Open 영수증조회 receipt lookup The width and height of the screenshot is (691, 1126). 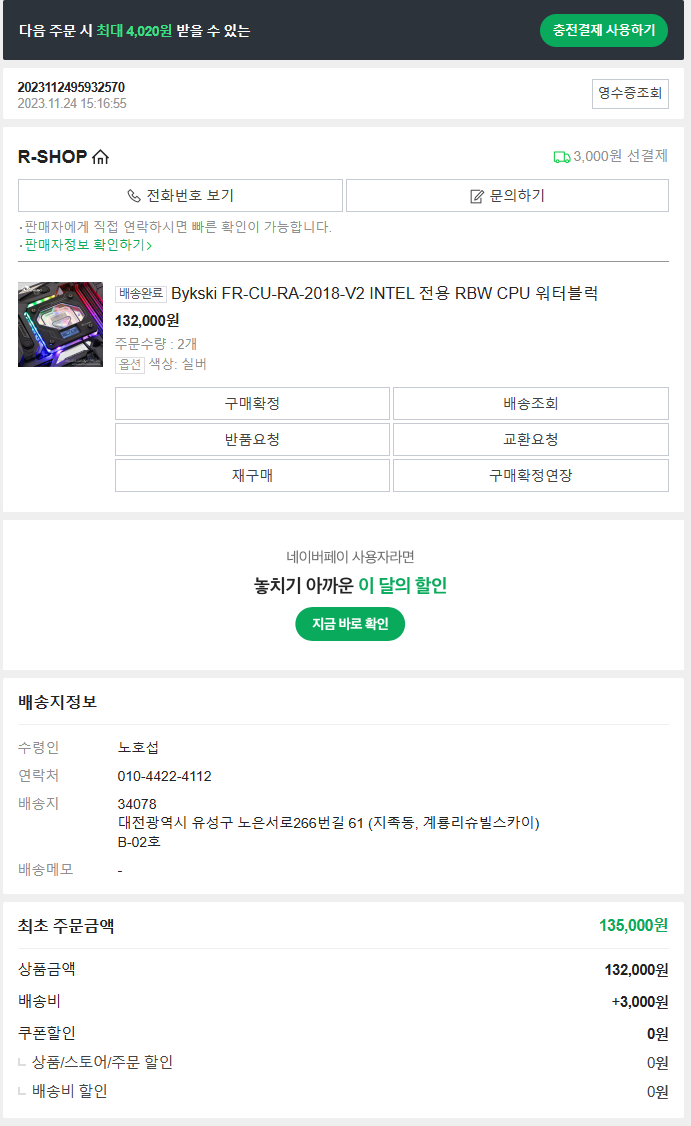(x=630, y=94)
